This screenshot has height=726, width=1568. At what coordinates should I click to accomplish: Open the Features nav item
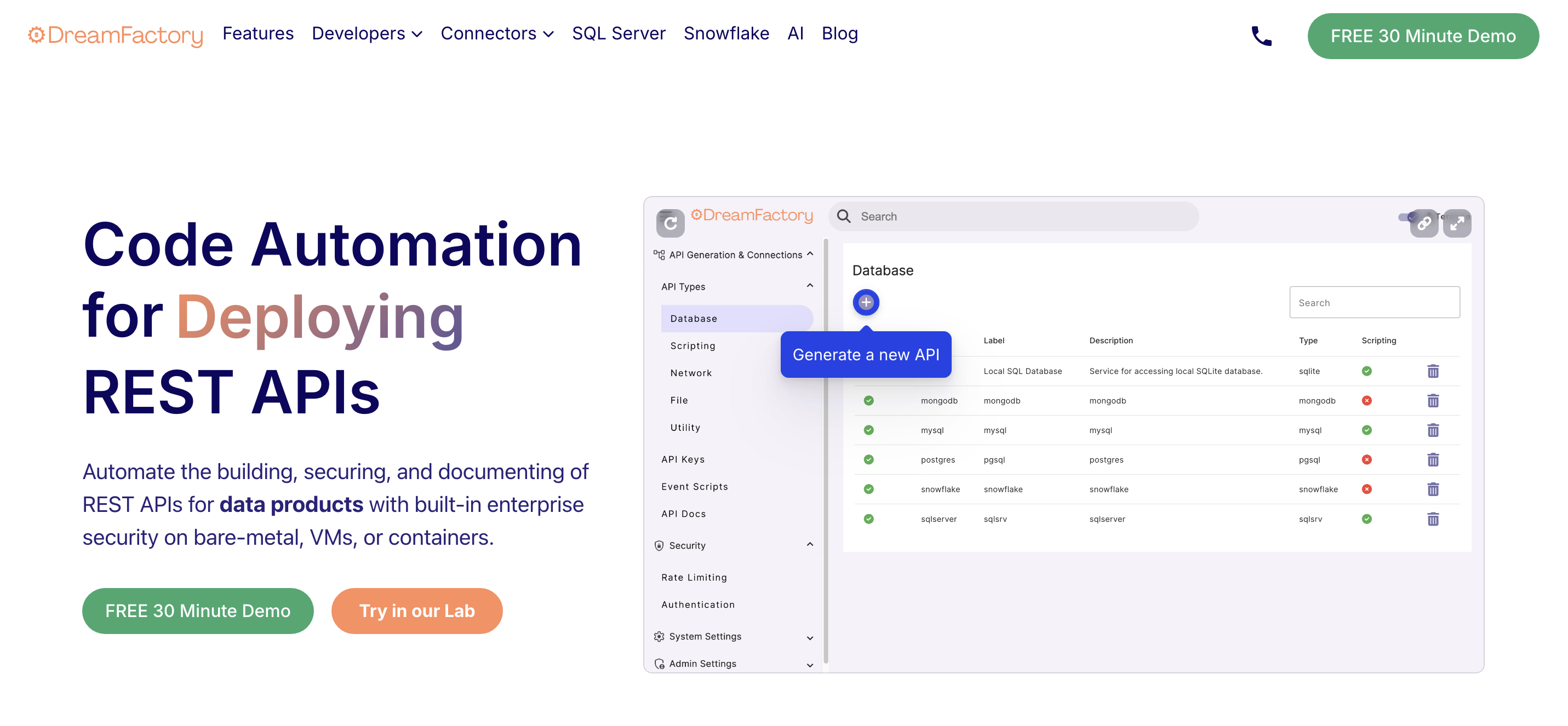(258, 33)
